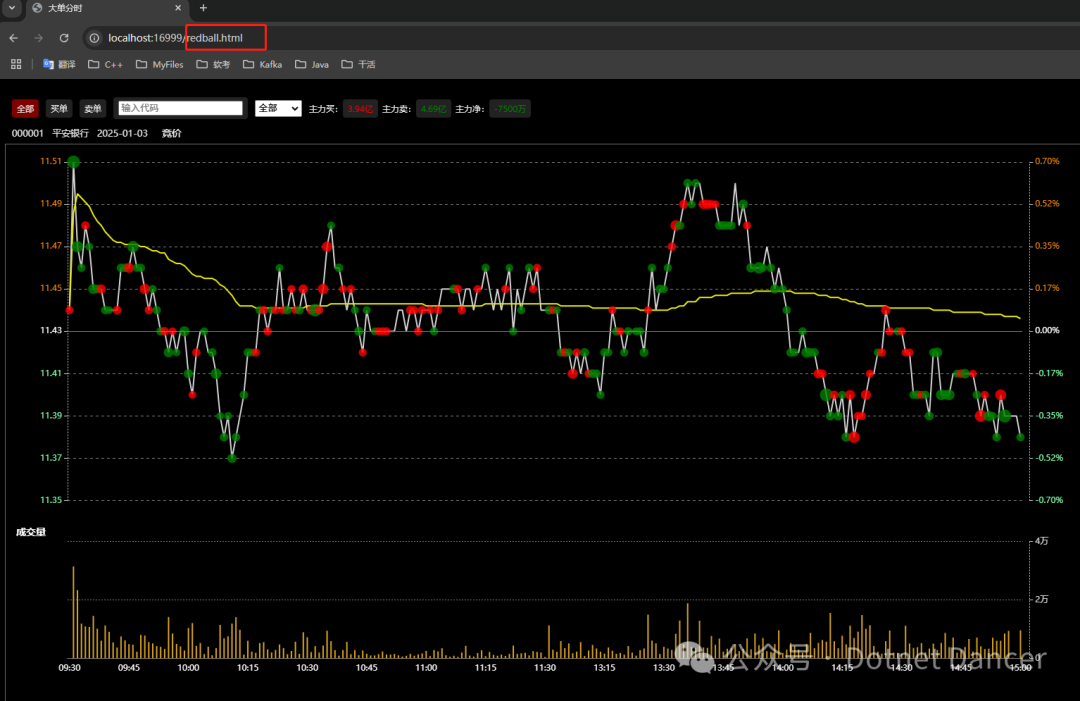Go back to the previous page
The image size is (1080, 701).
[14, 38]
